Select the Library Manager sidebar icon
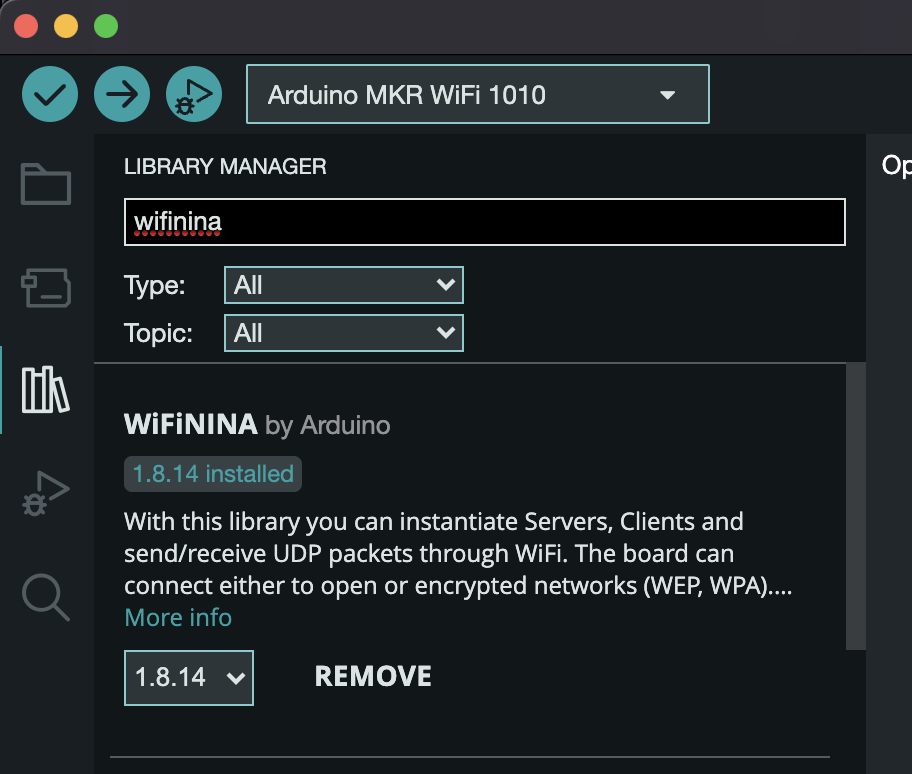 (x=44, y=390)
